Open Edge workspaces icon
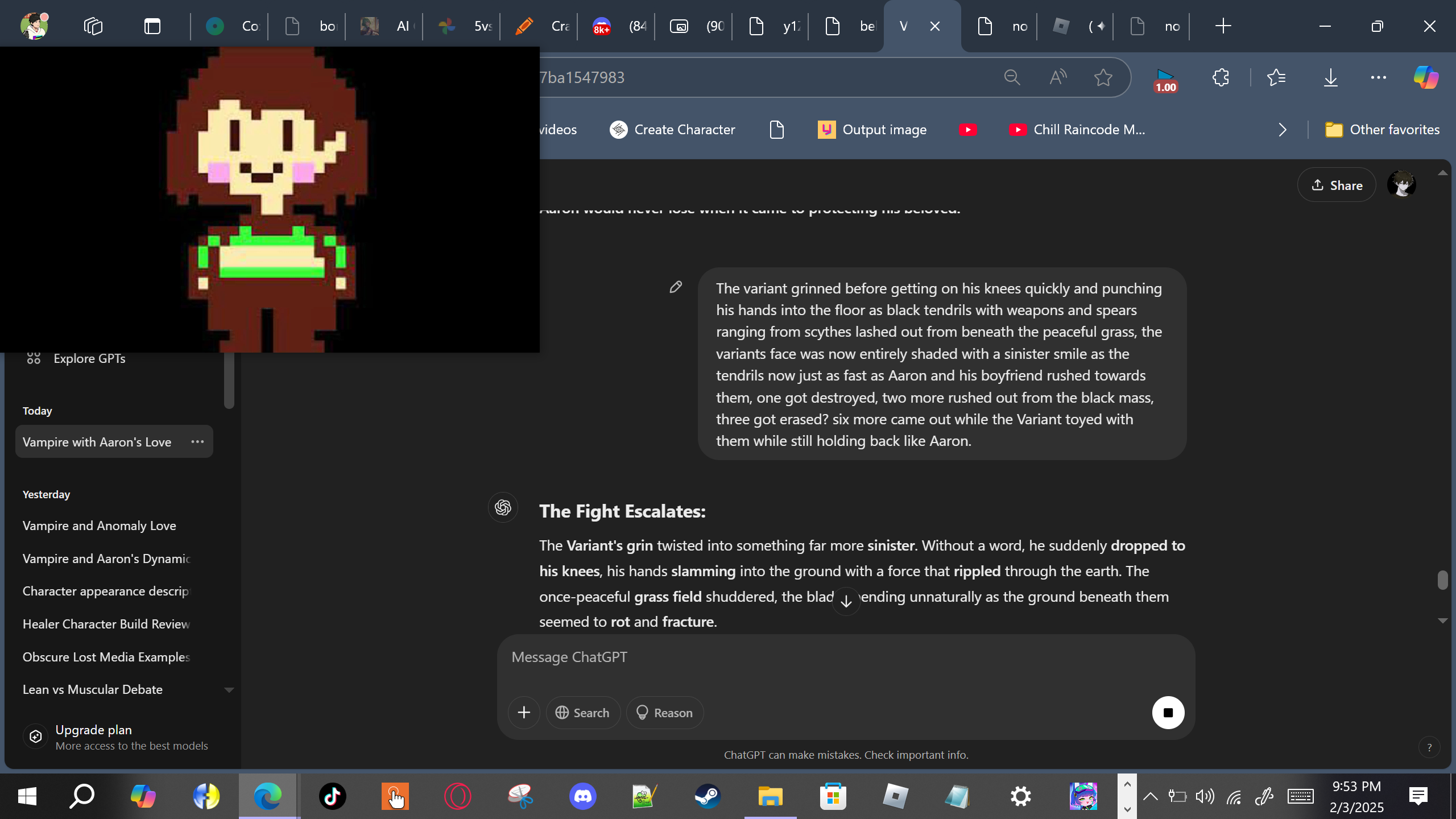 pos(93,26)
